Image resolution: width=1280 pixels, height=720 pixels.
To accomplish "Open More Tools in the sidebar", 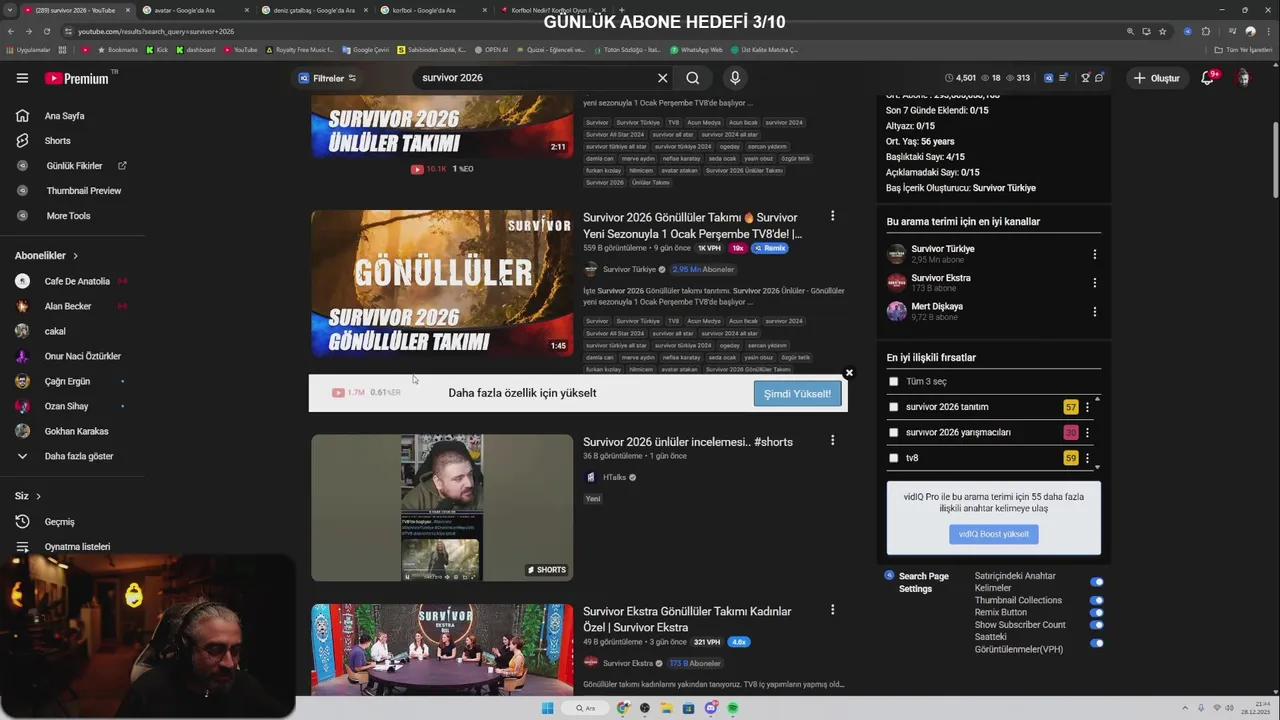I will coord(54,216).
